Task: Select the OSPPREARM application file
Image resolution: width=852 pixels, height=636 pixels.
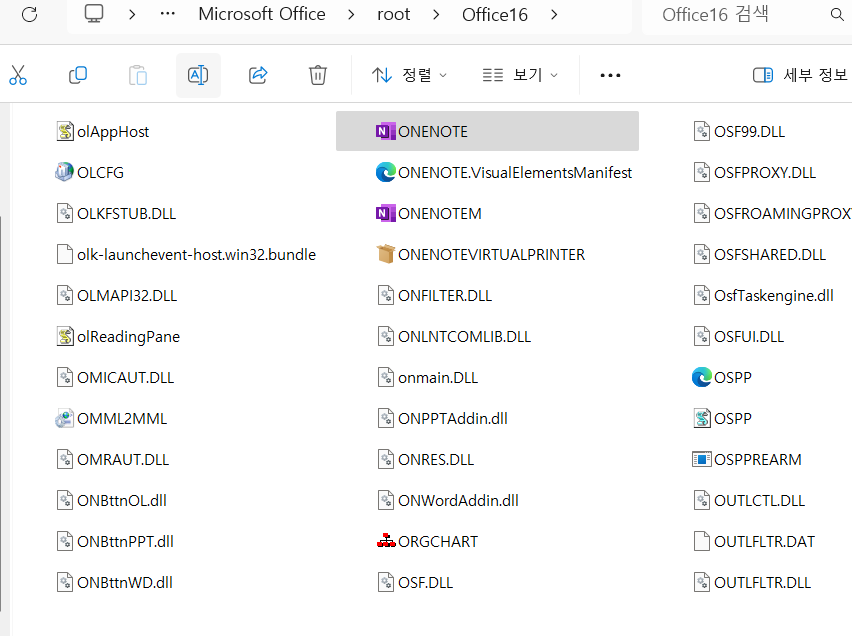Action: (747, 460)
